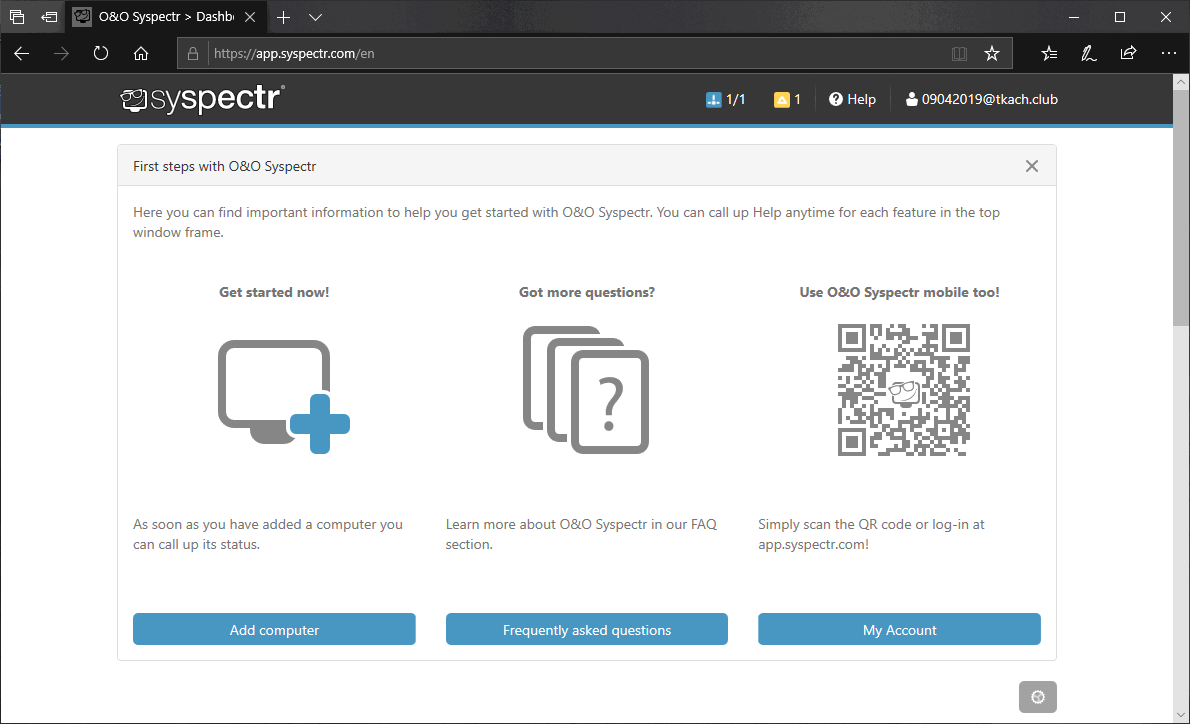Click the 'Got more questions?' heading
Viewport: 1190px width, 724px height.
tap(587, 292)
